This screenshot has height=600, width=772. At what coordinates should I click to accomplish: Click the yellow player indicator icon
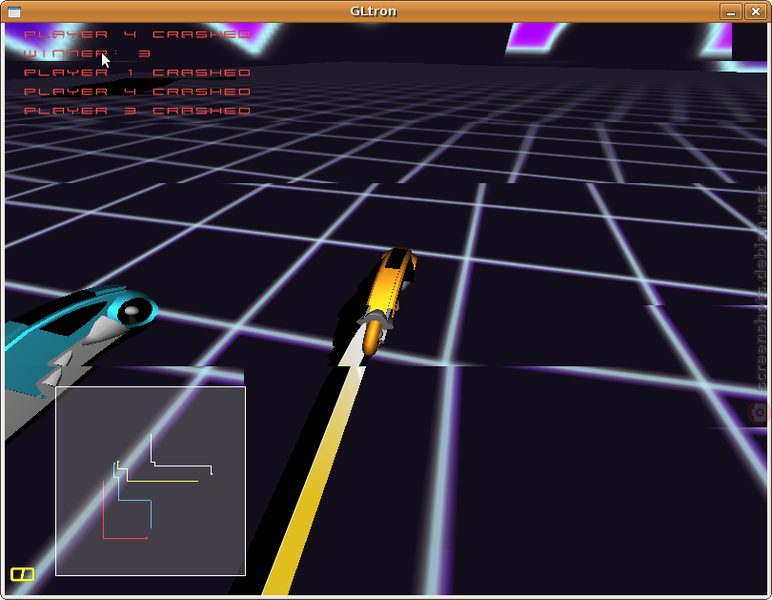coord(22,574)
